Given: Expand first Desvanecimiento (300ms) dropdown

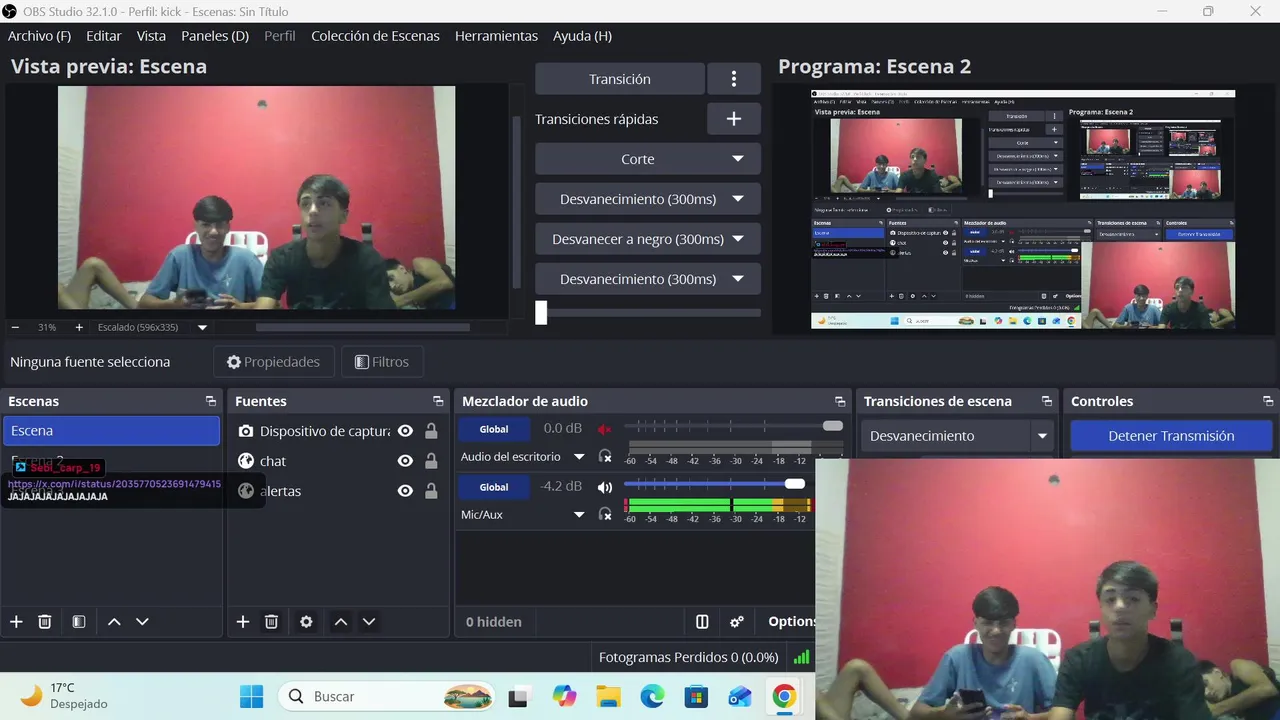Looking at the screenshot, I should click(738, 199).
